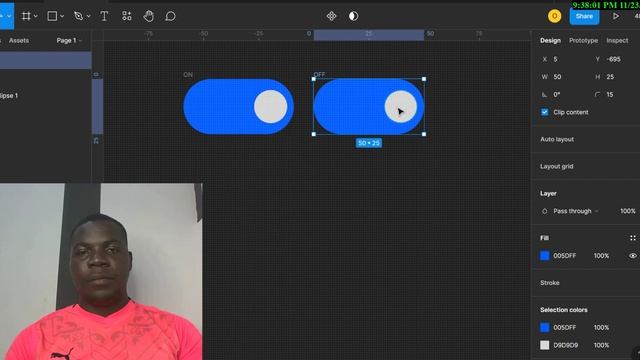Select the Hand tool
The image size is (640, 360).
click(149, 16)
